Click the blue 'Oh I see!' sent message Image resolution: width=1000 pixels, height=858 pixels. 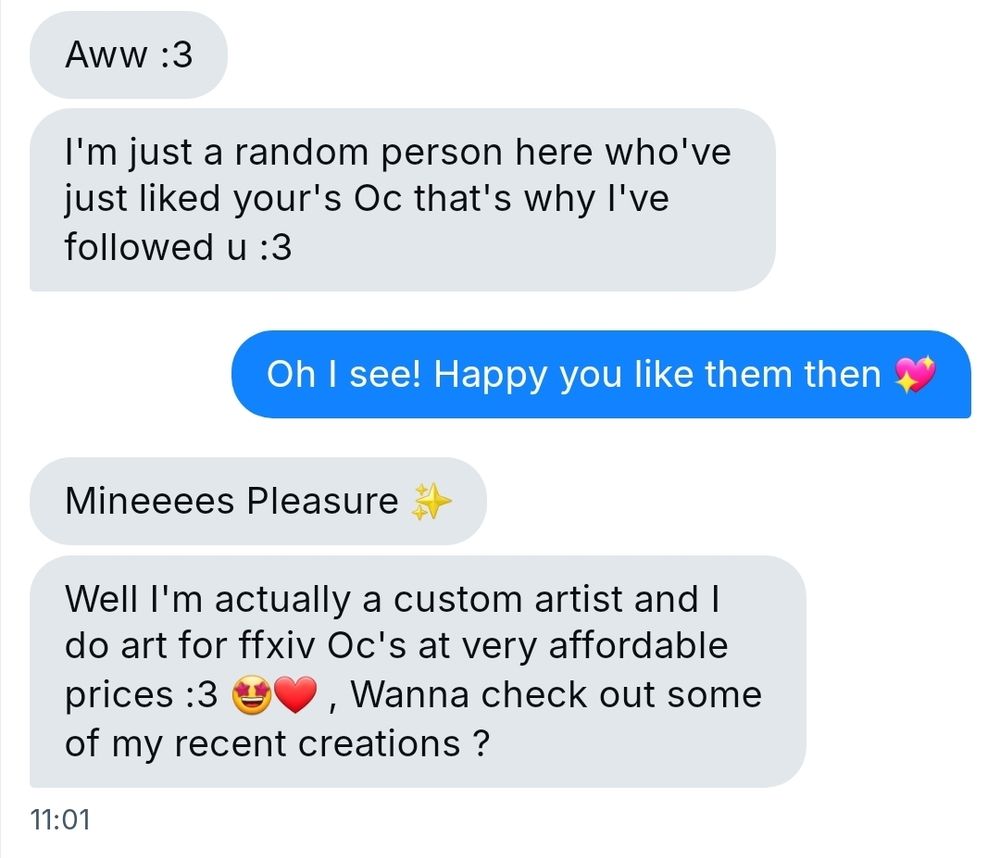(x=601, y=374)
